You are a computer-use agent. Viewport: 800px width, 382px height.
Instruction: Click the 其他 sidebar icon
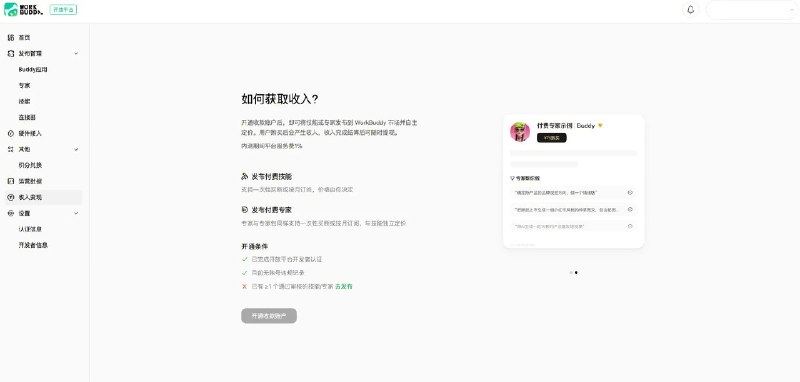(x=11, y=149)
